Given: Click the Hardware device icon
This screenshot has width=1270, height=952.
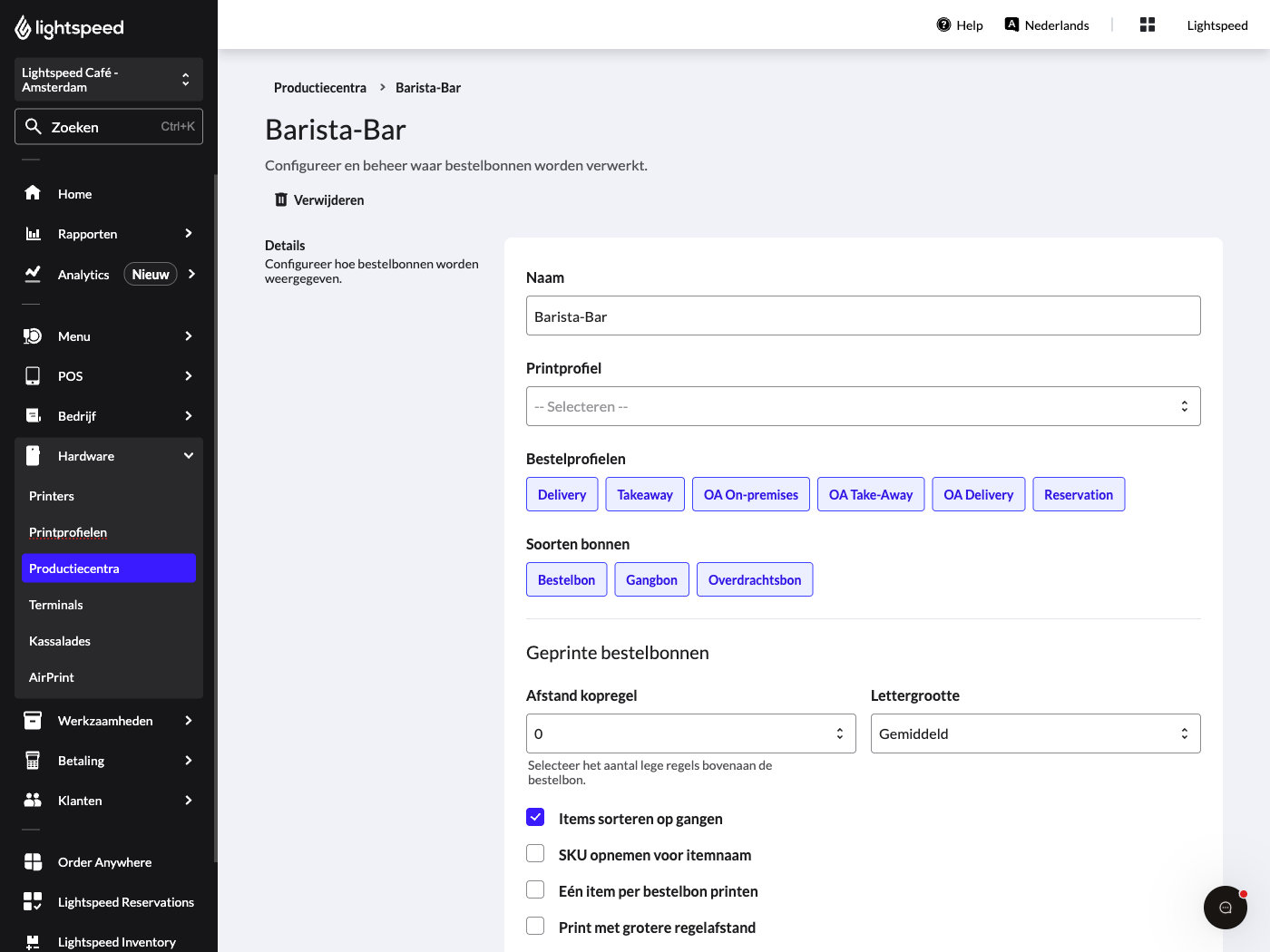Looking at the screenshot, I should 33,455.
